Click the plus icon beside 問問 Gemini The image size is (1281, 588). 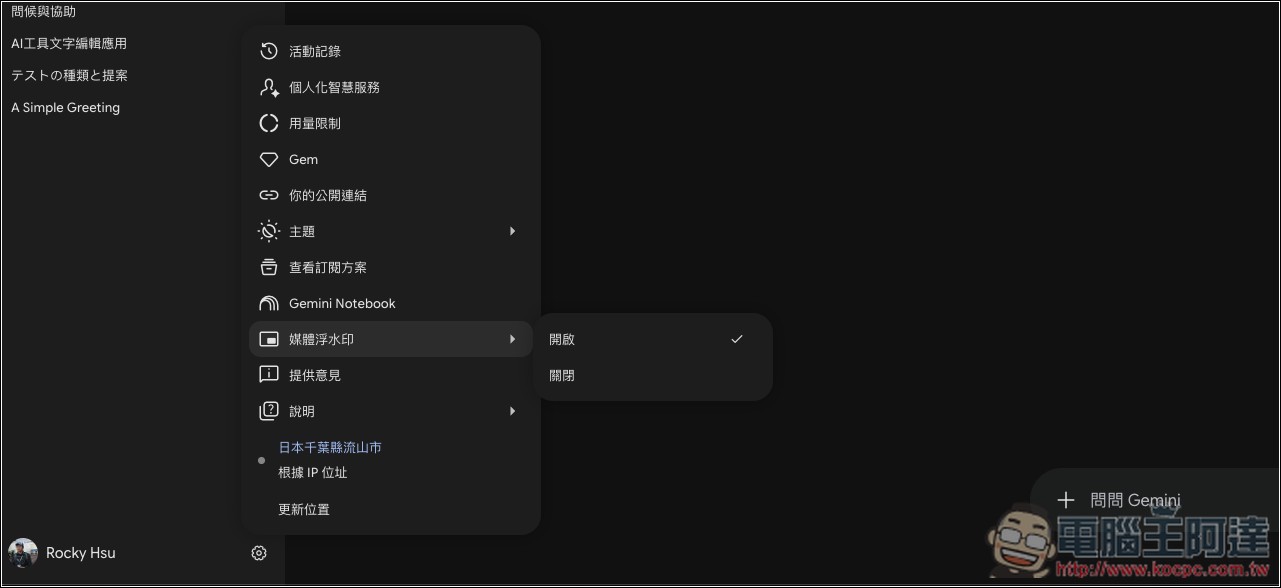point(1066,500)
